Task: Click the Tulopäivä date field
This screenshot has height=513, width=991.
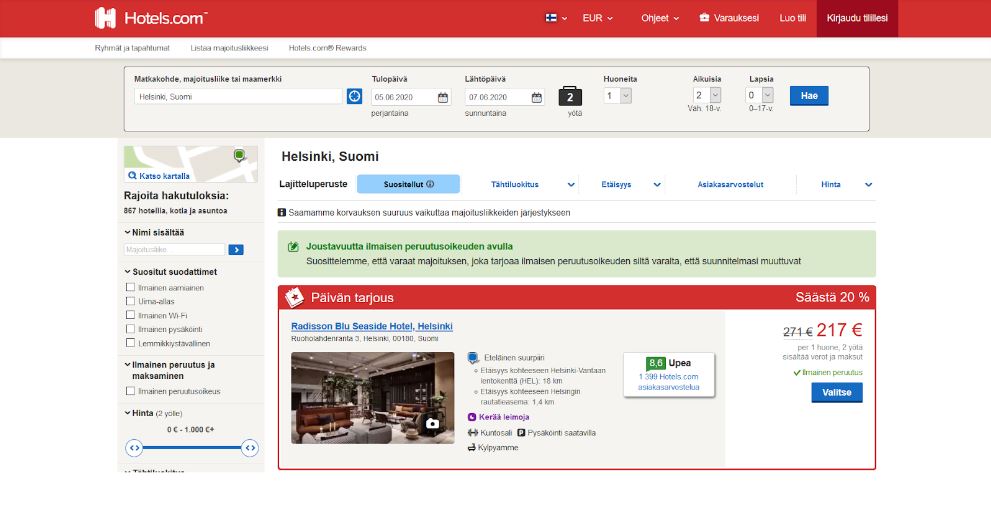Action: pos(411,97)
